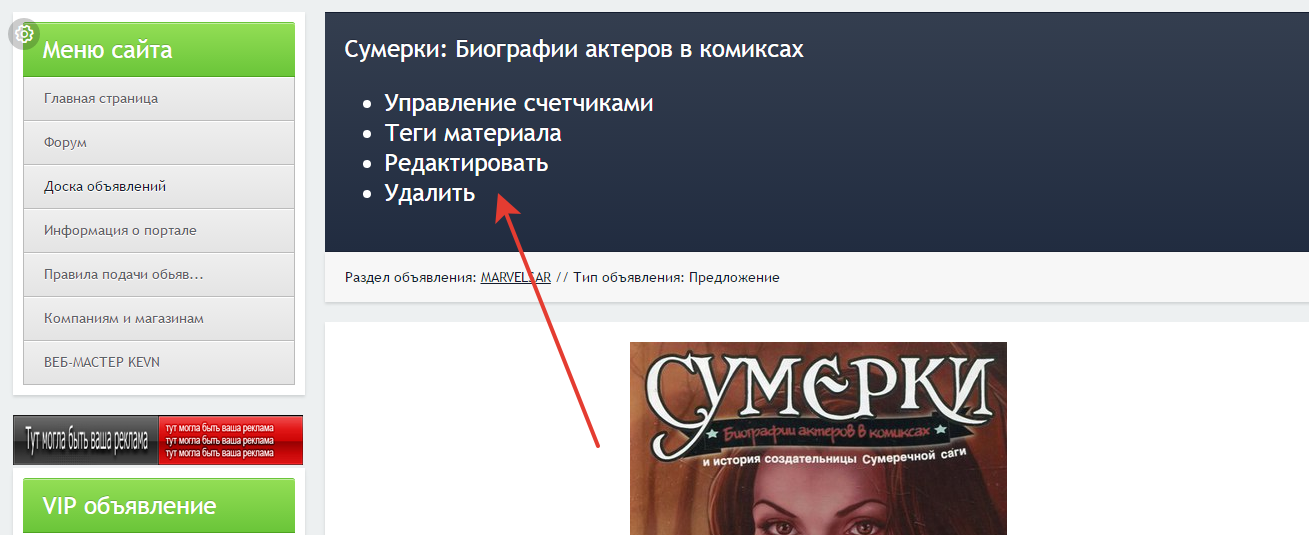Click the VIP объявление header
Viewport: 1309px width, 535px height.
click(159, 506)
